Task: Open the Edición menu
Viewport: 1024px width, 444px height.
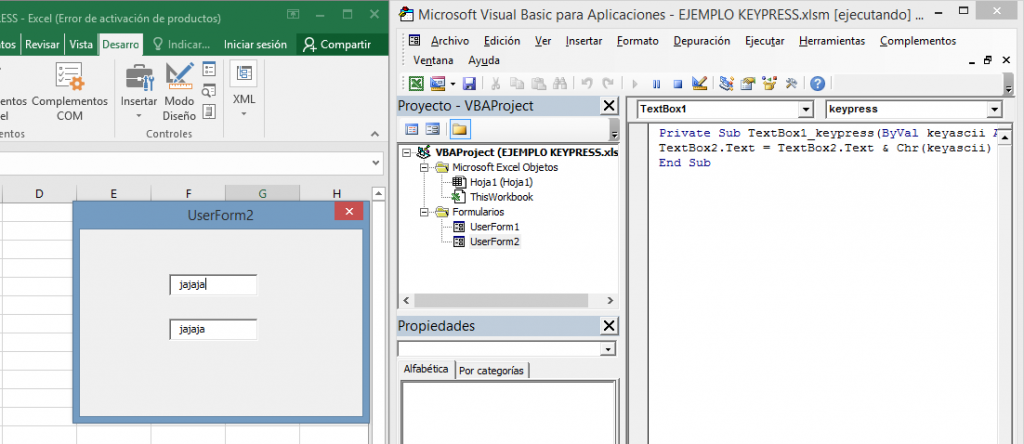Action: 502,40
